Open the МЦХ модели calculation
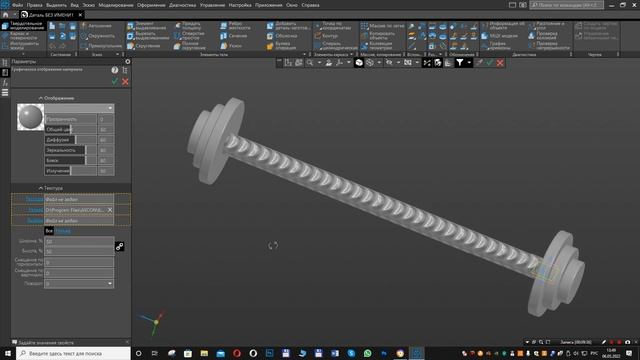This screenshot has width=640, height=360. click(499, 36)
